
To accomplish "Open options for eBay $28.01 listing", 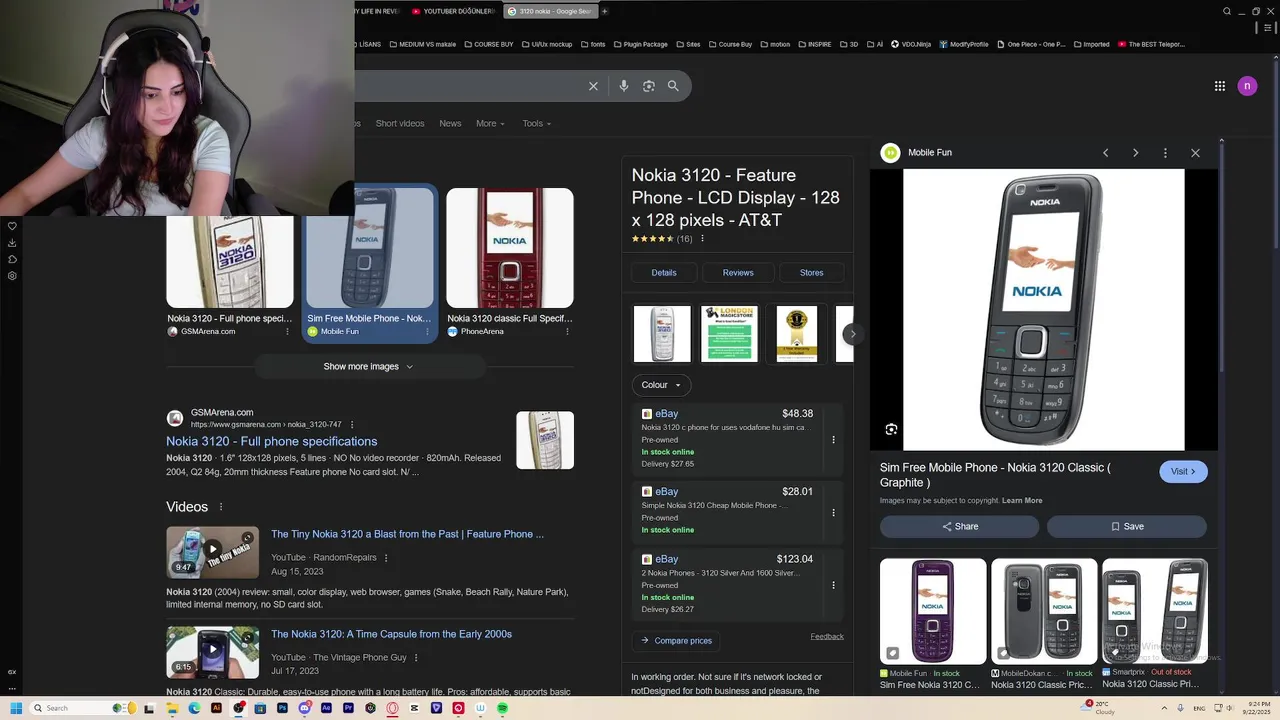I will tap(833, 512).
